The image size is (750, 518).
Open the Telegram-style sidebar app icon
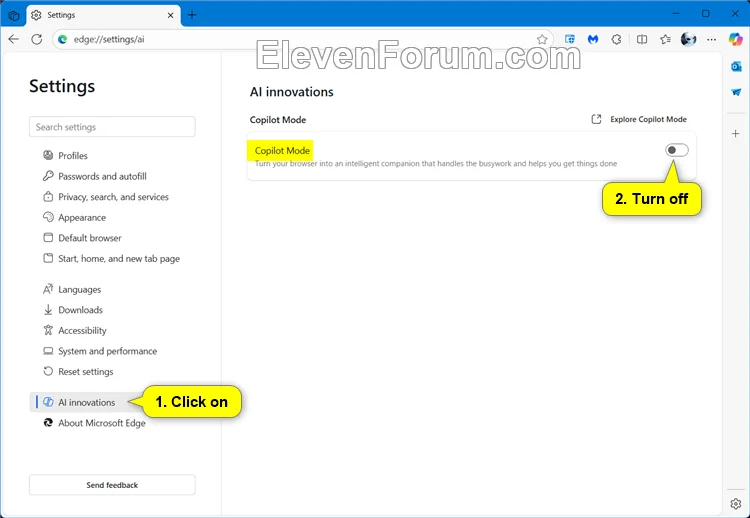tap(736, 92)
